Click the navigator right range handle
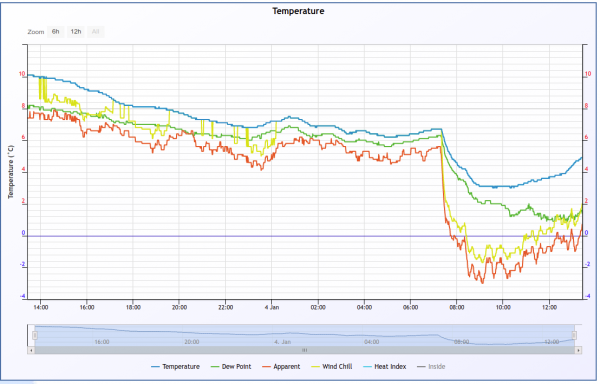 (574, 335)
